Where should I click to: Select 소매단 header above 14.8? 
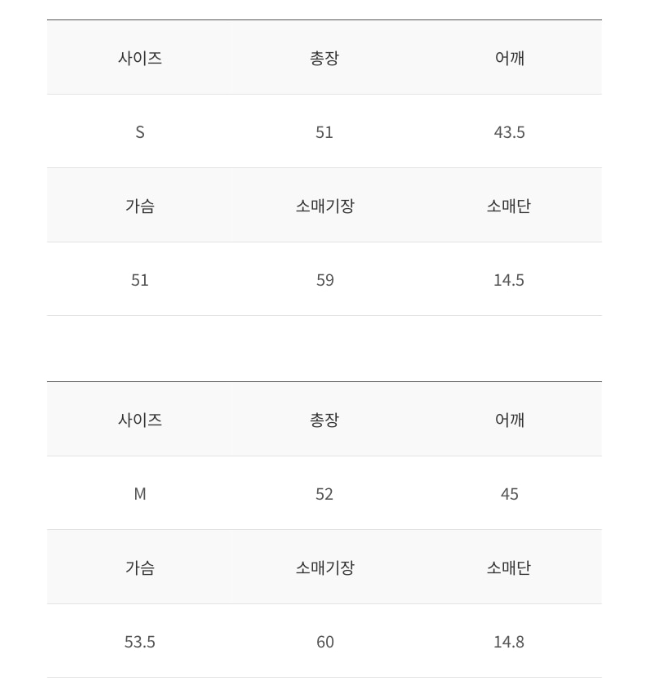[509, 568]
